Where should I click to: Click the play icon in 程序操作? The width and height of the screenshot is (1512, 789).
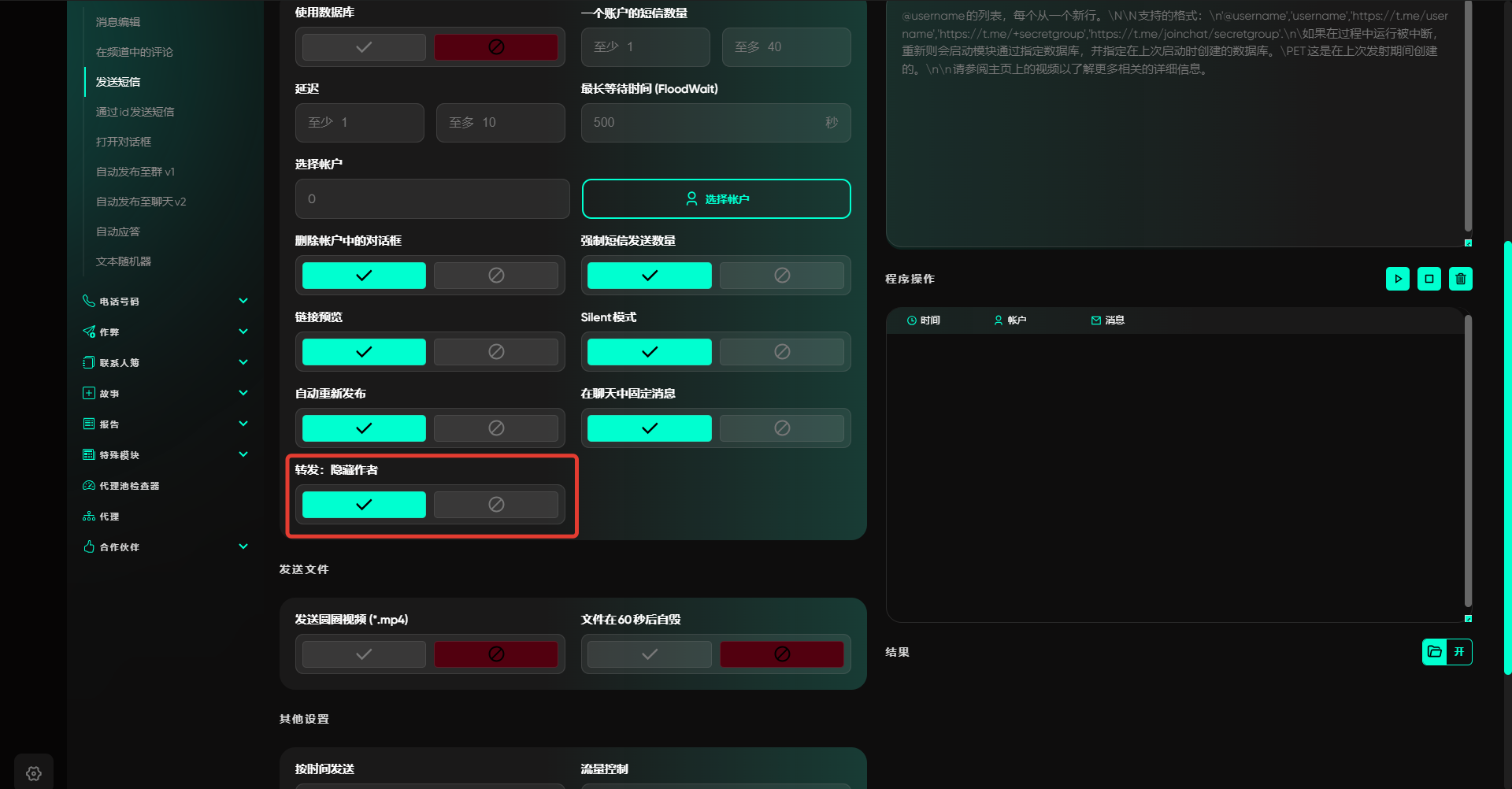pyautogui.click(x=1398, y=279)
